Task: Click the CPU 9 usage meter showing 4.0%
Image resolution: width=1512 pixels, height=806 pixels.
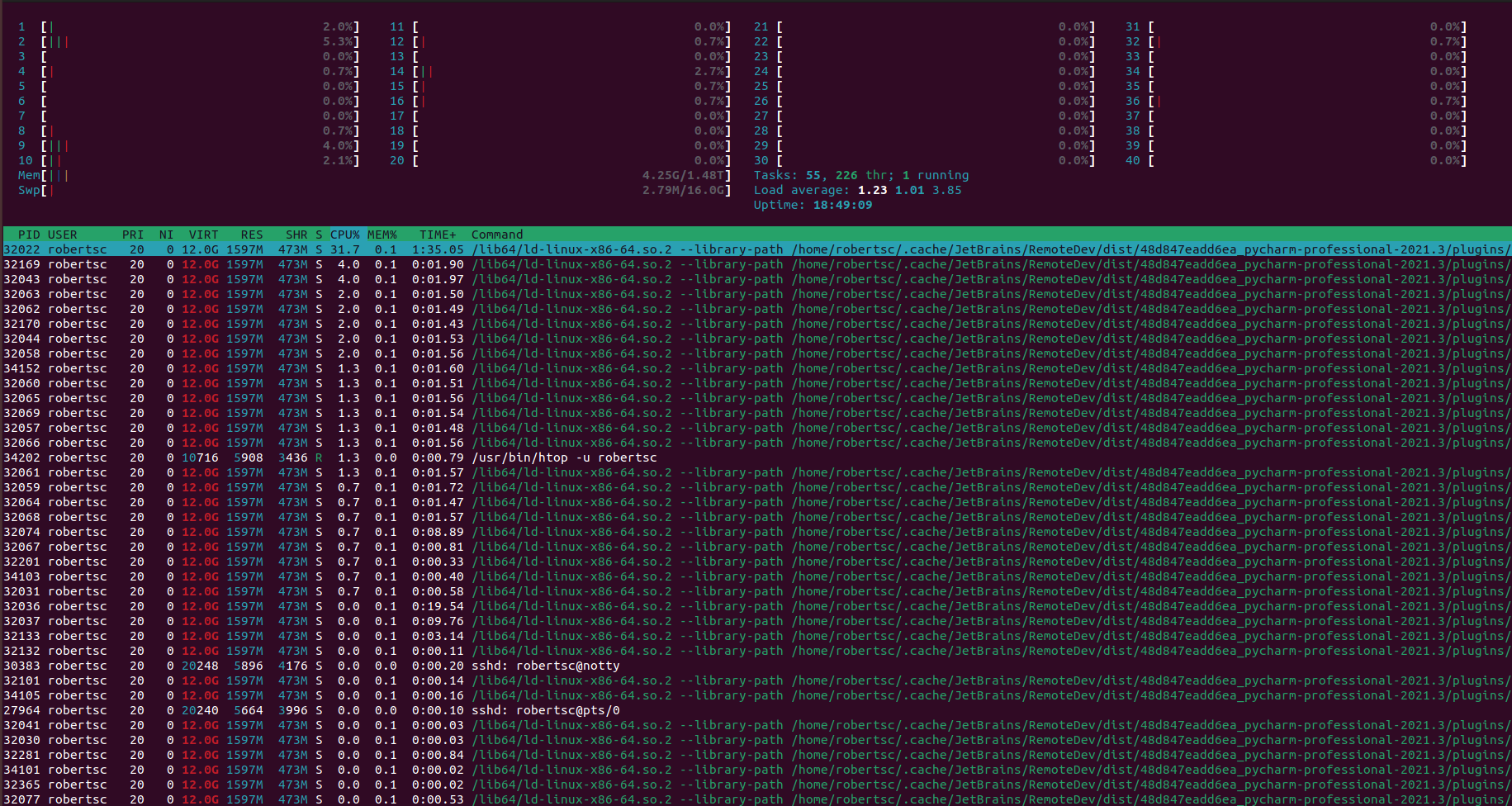Action: tap(189, 145)
